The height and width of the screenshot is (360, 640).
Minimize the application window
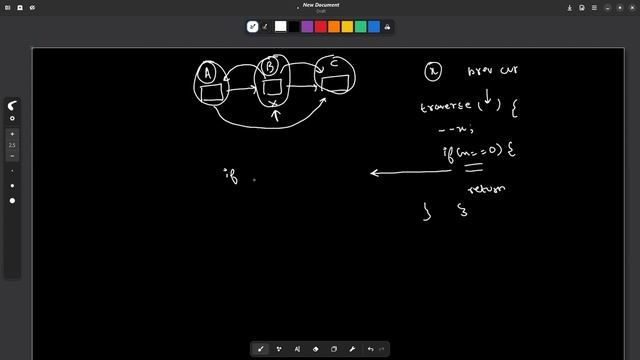[x=607, y=8]
